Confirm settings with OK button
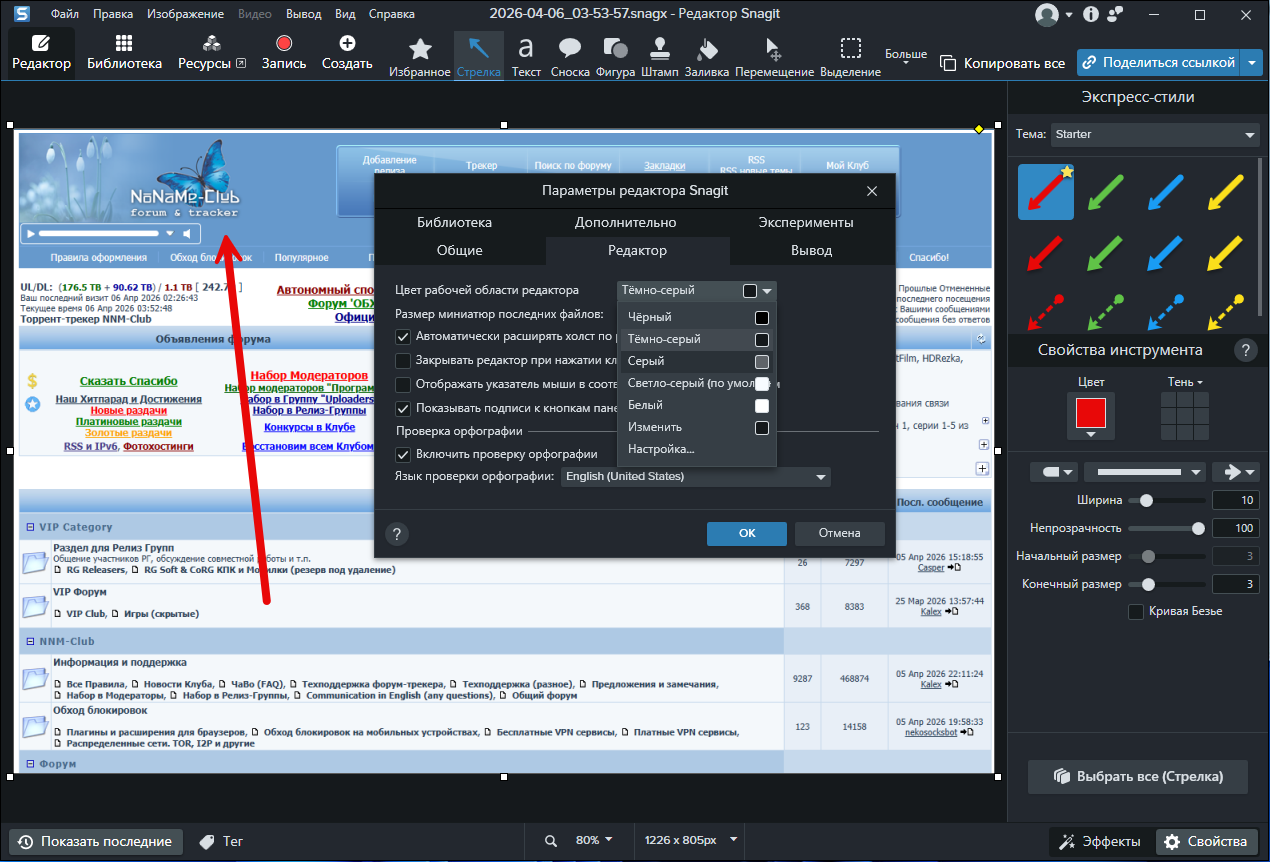 pos(747,533)
